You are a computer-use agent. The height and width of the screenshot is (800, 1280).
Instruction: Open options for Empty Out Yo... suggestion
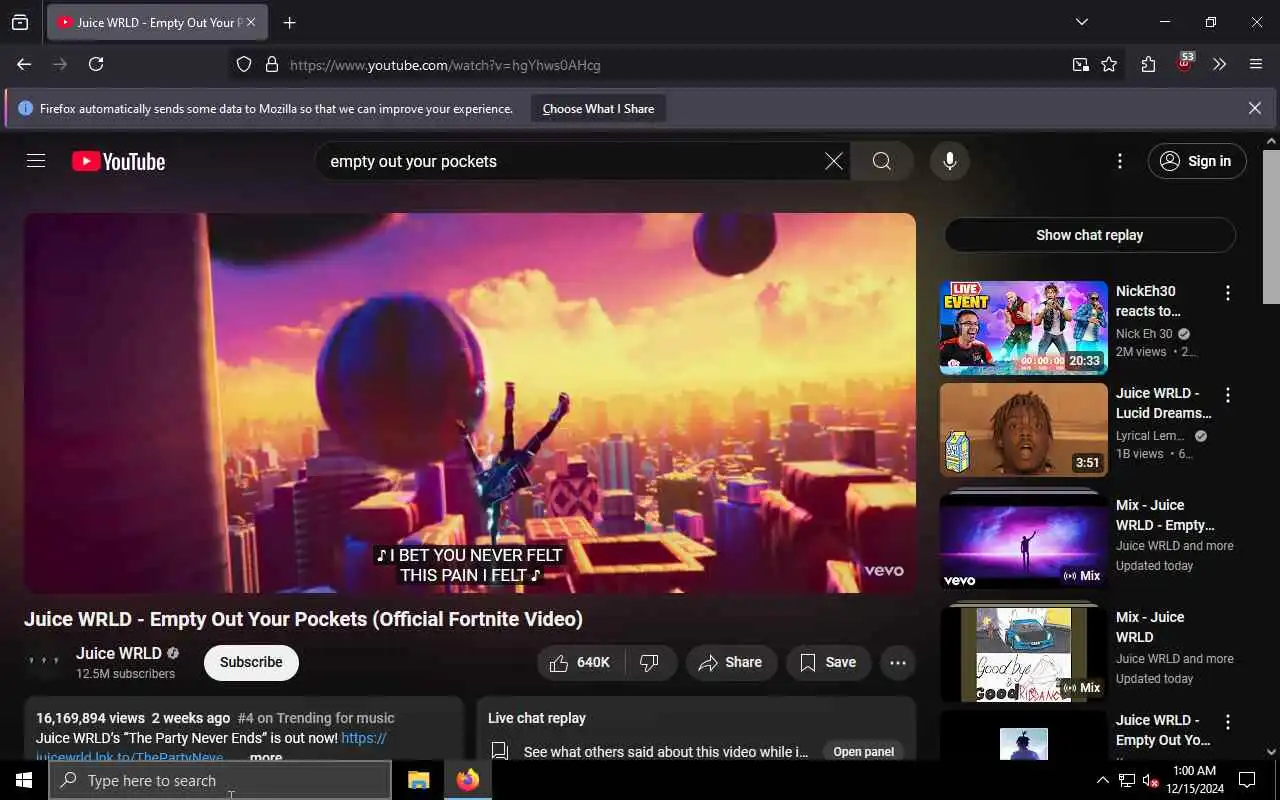[x=1228, y=722]
